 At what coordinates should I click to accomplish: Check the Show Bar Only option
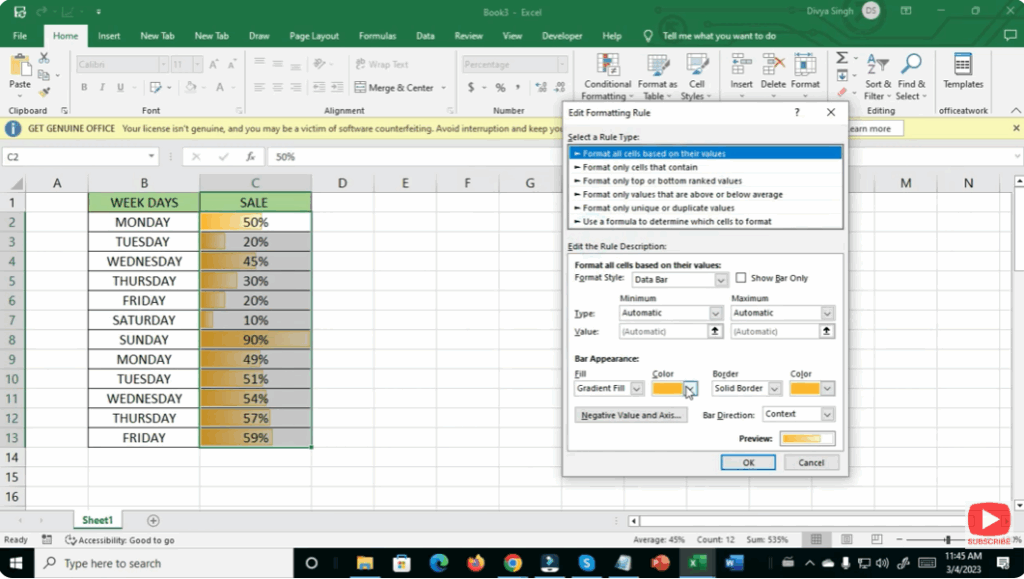(742, 278)
